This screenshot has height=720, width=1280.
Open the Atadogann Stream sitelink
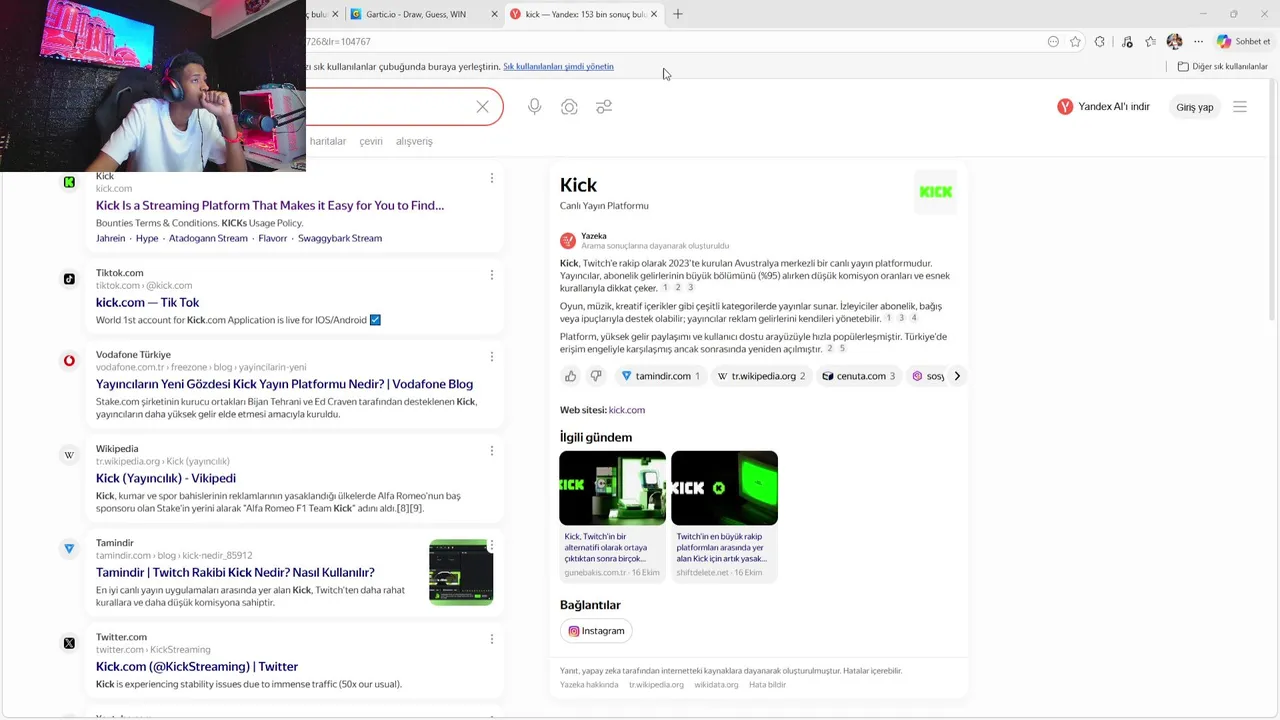tap(208, 238)
